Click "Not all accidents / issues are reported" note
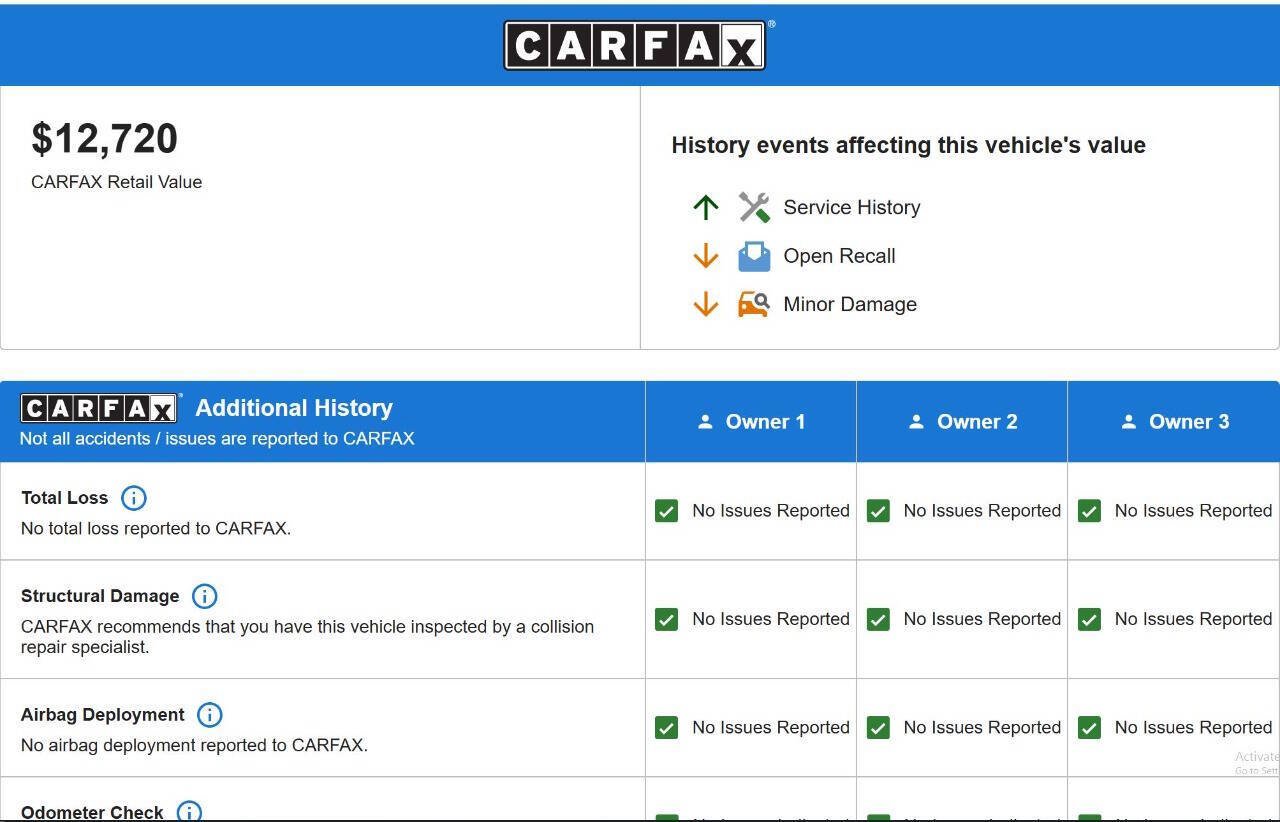 click(x=217, y=438)
